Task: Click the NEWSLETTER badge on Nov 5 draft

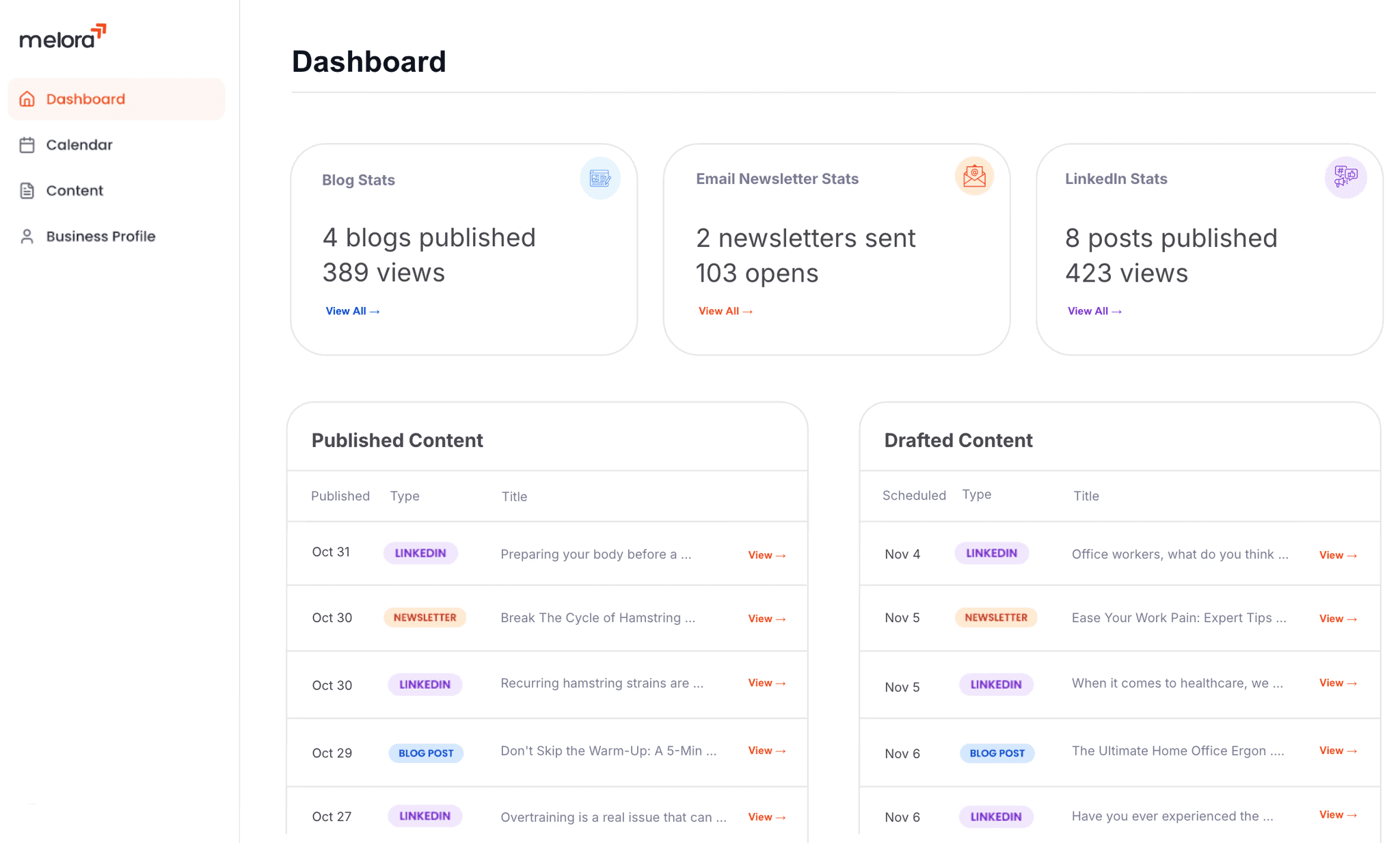Action: [x=995, y=617]
